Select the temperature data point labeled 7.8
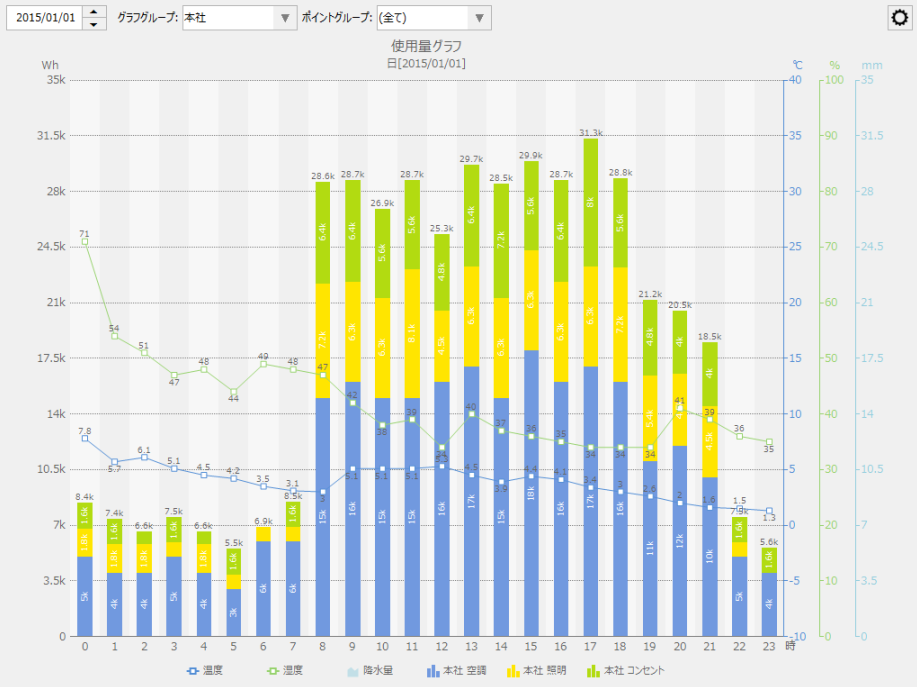Screen dimensions: 917x687 (x=85, y=438)
